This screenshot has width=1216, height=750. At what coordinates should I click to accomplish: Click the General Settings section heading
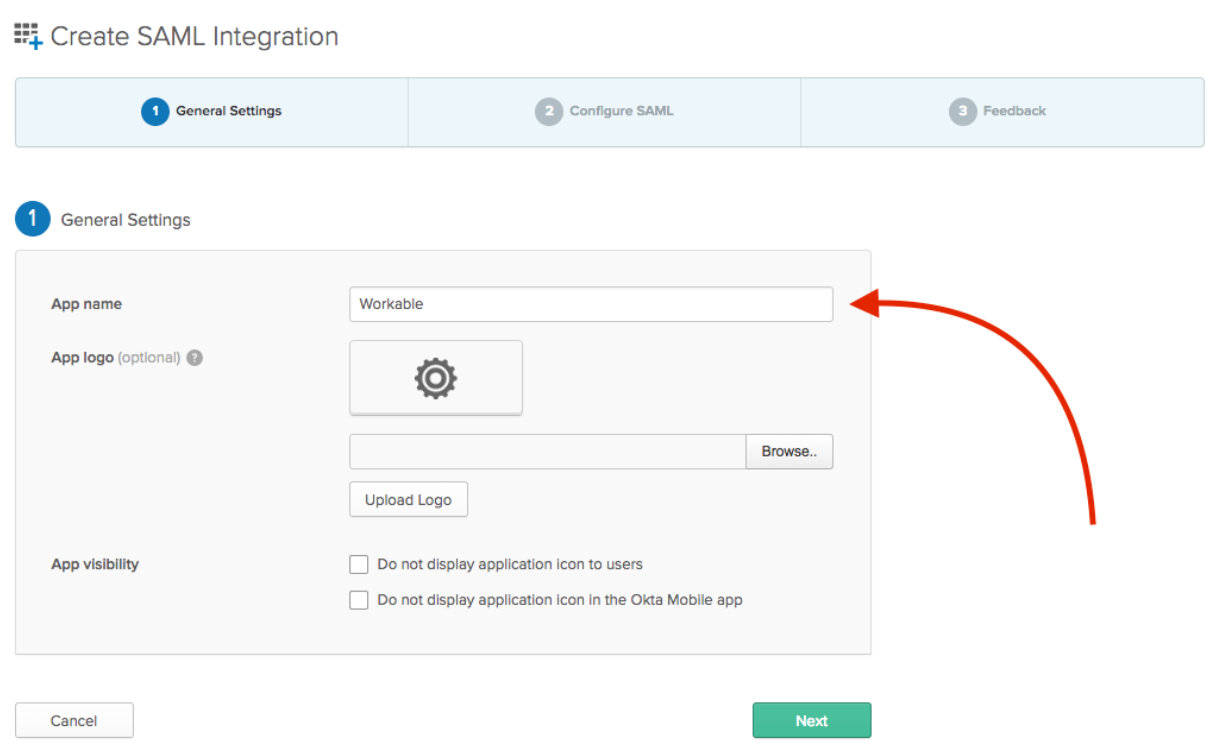tap(125, 220)
